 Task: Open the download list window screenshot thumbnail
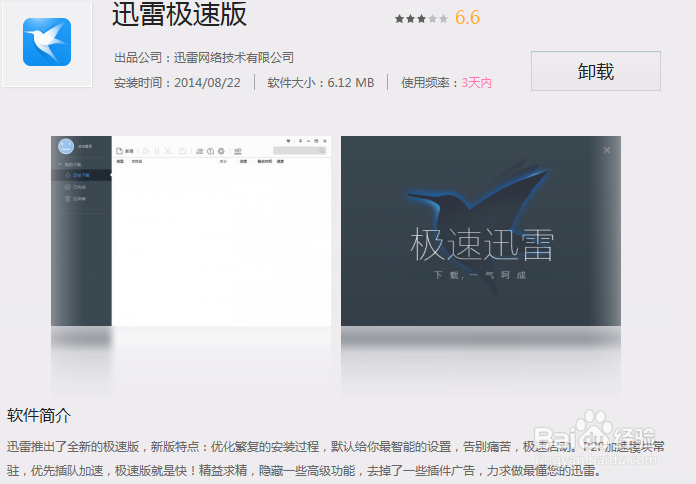click(x=191, y=231)
